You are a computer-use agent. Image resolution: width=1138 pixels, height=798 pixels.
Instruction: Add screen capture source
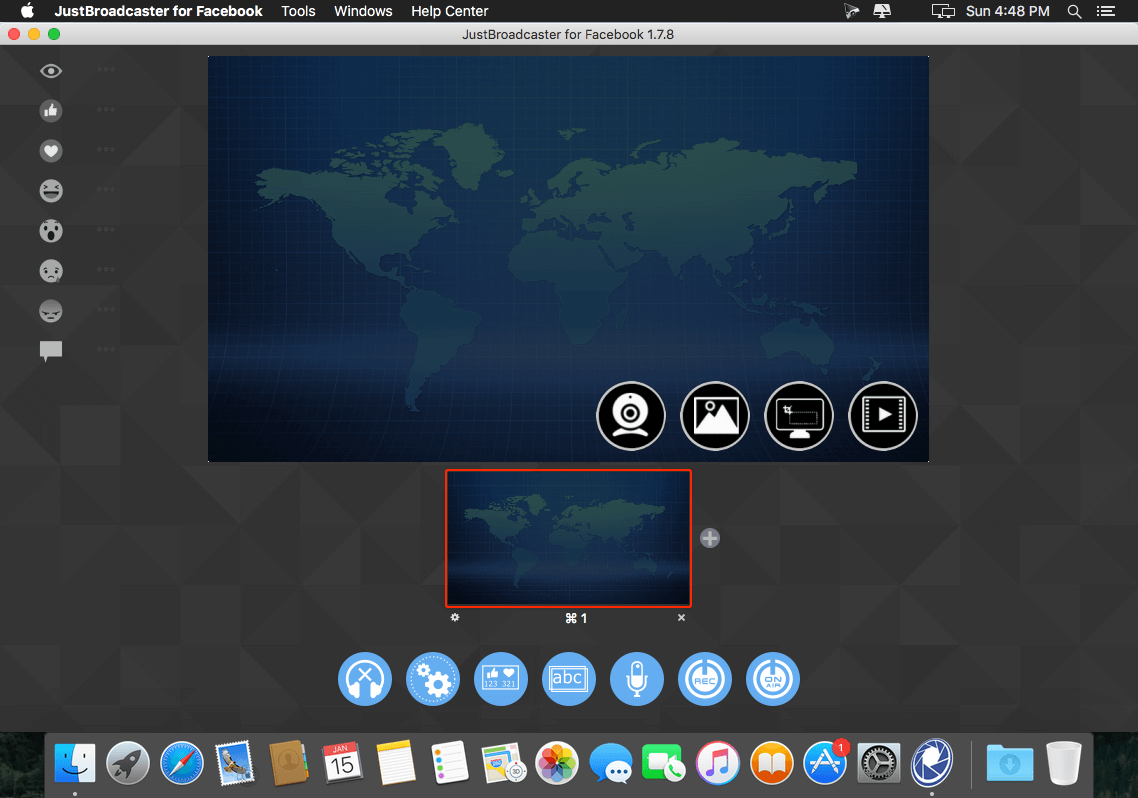coord(799,416)
